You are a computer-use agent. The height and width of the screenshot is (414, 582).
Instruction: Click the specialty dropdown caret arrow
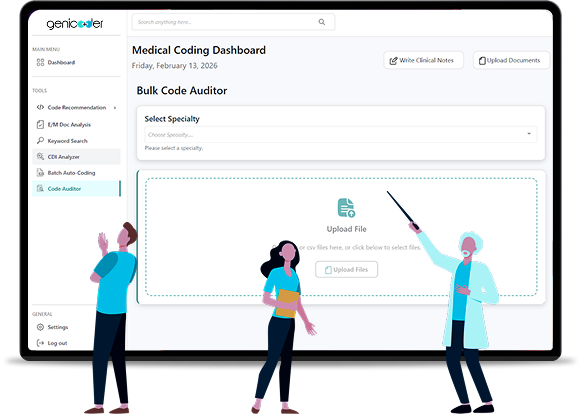pos(529,134)
